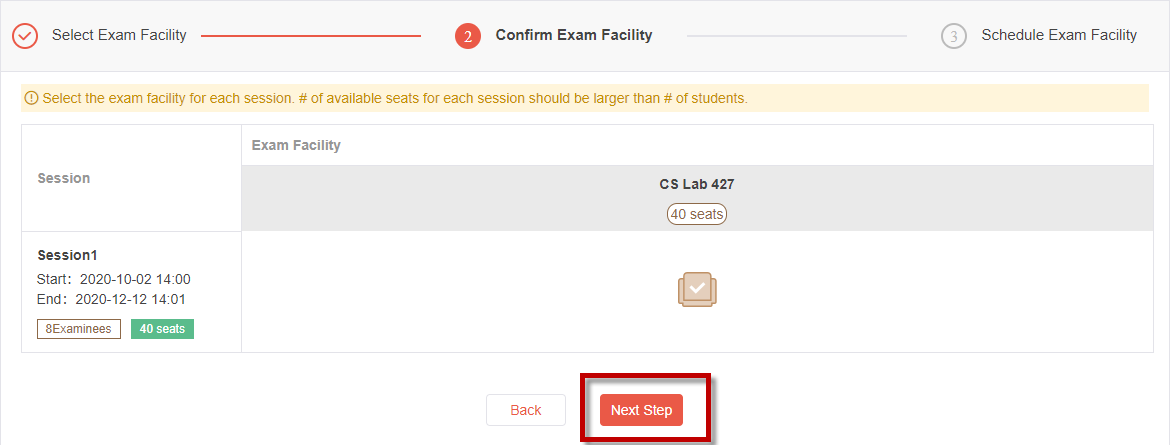Image resolution: width=1170 pixels, height=445 pixels.
Task: Click the gray progress line before step 3
Action: 797,36
